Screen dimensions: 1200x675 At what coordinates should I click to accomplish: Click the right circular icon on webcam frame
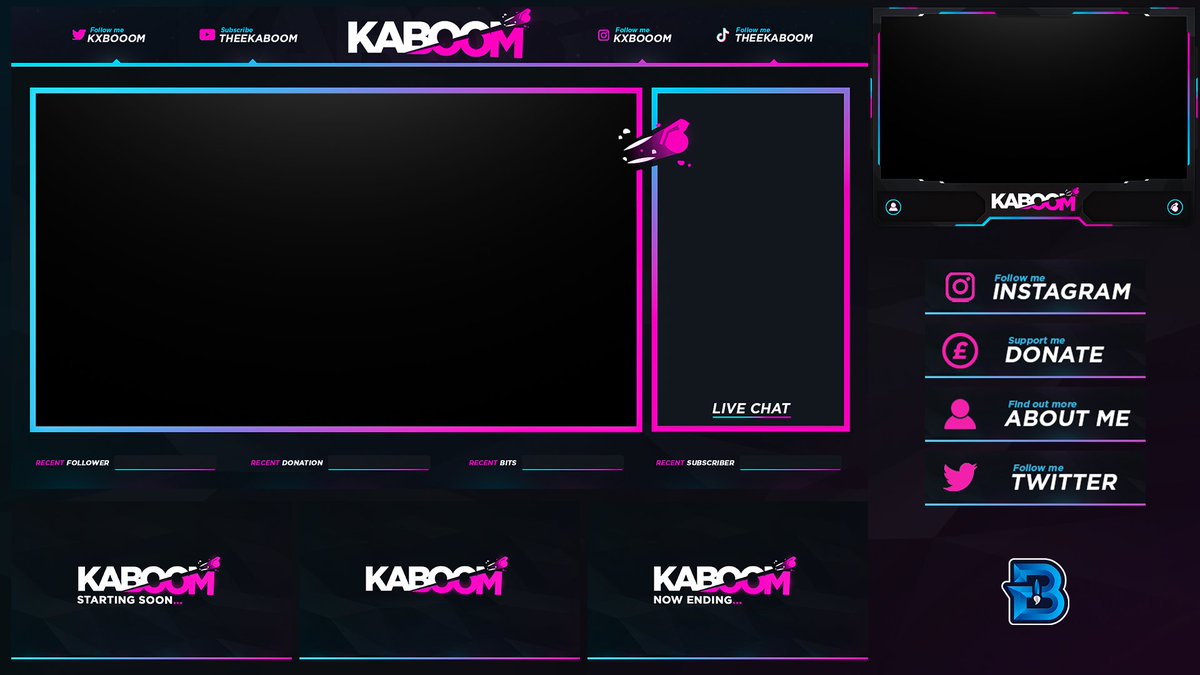tap(1175, 207)
